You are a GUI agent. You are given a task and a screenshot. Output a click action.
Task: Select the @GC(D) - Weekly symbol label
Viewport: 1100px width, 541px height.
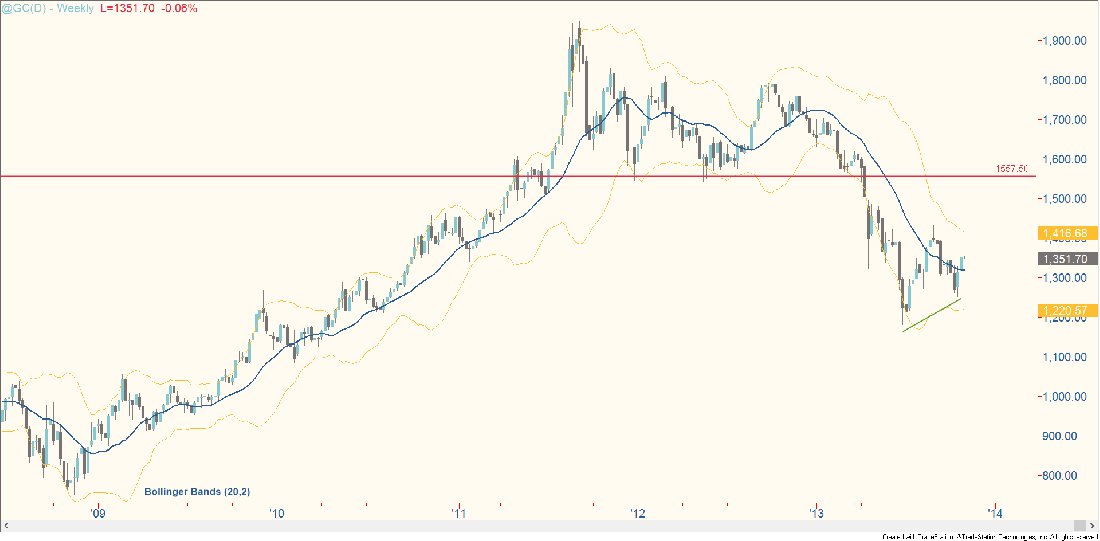48,8
